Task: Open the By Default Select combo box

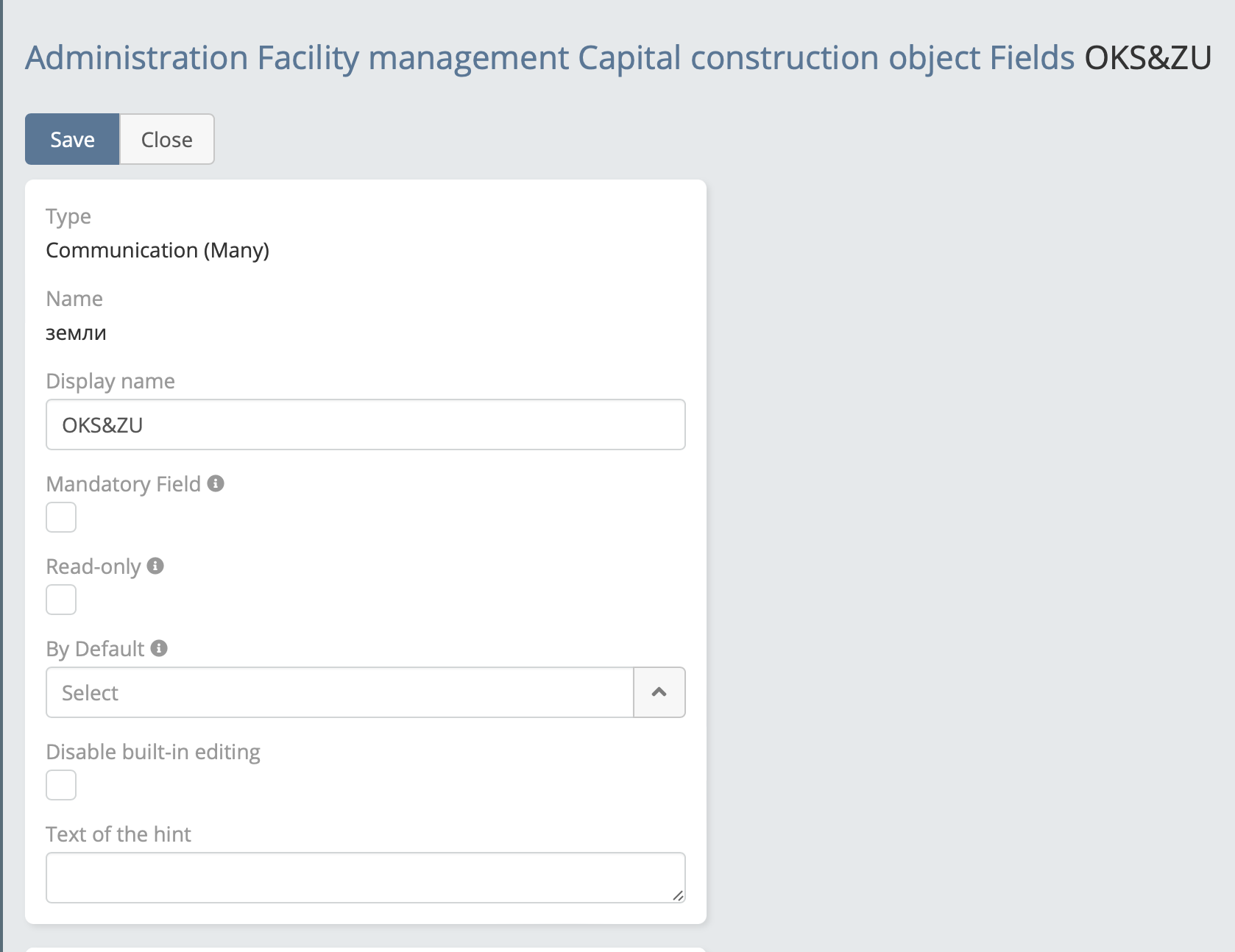Action: [x=339, y=692]
